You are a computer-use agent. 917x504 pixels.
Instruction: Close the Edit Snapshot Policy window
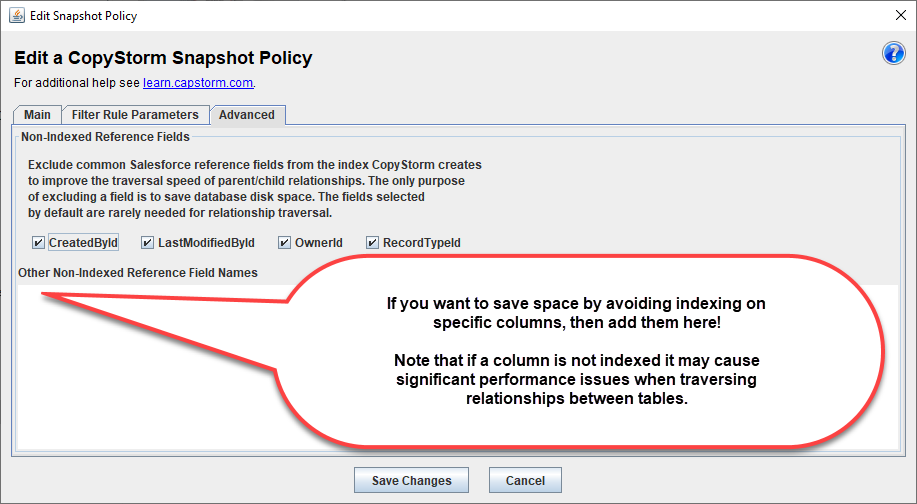click(x=901, y=15)
